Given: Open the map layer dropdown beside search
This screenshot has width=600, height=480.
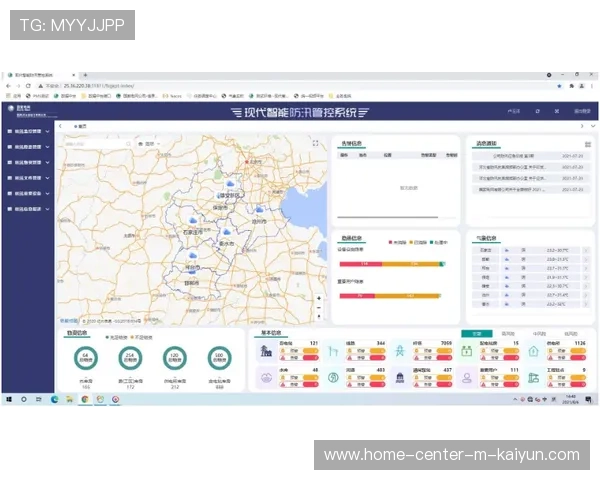Looking at the screenshot, I should click(152, 144).
